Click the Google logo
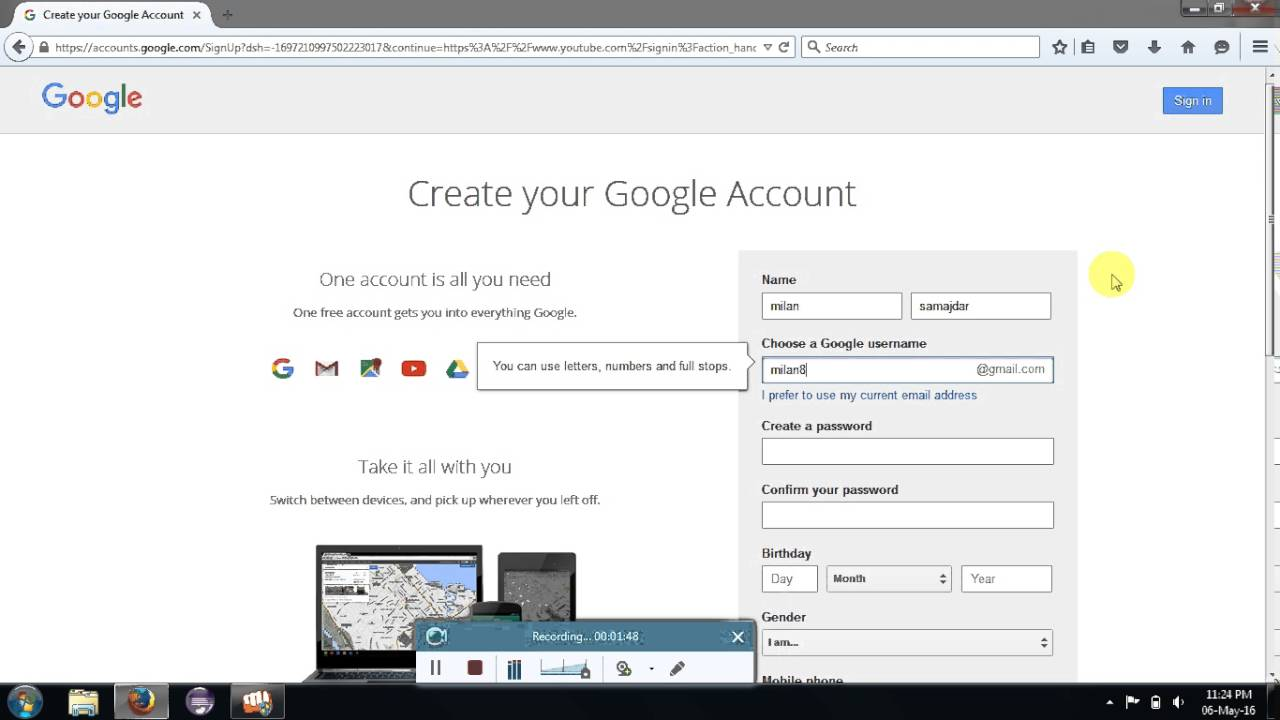Screen dimensions: 1280x720 [x=92, y=98]
